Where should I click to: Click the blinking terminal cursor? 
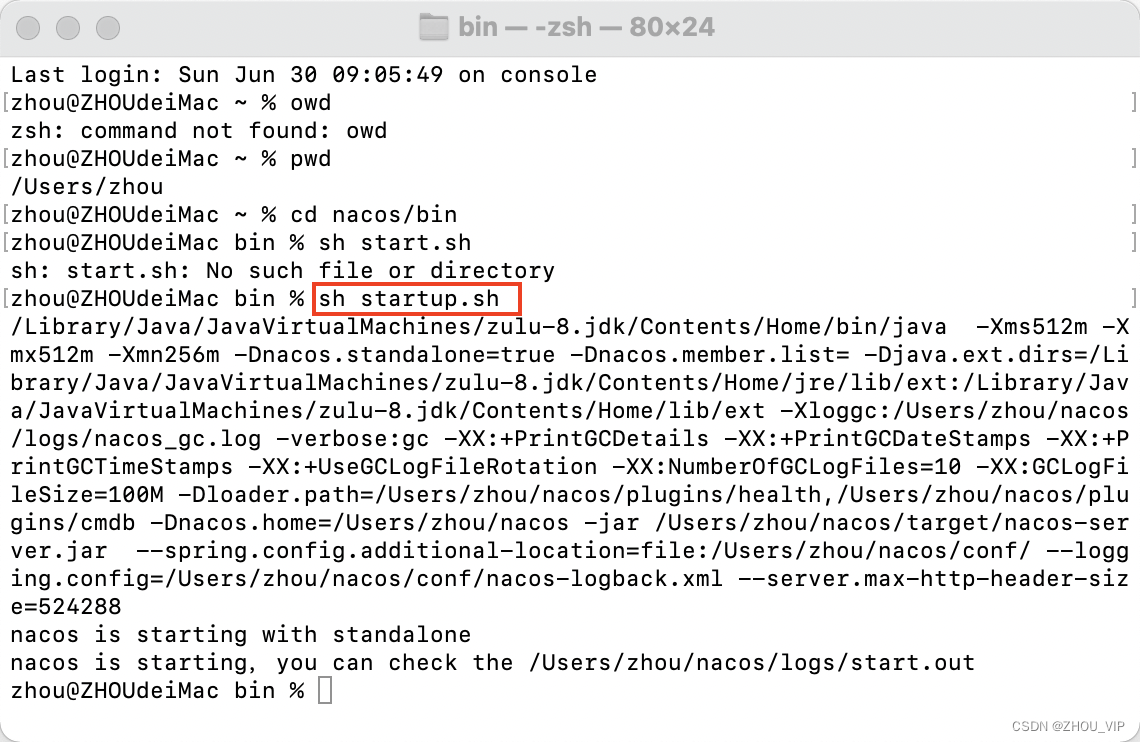(325, 690)
